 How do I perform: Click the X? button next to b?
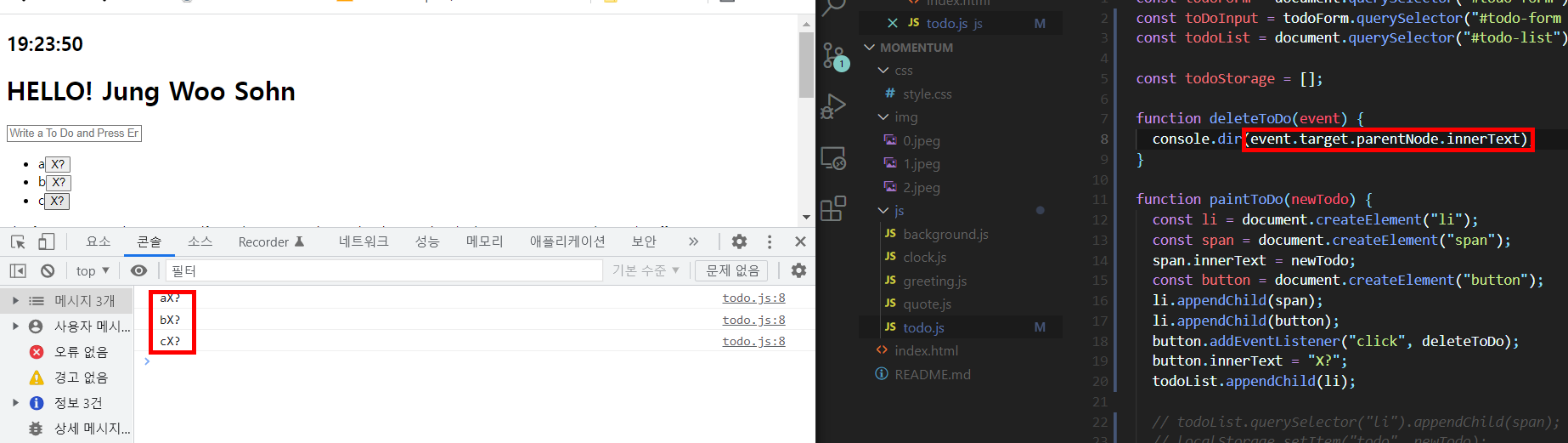59,183
